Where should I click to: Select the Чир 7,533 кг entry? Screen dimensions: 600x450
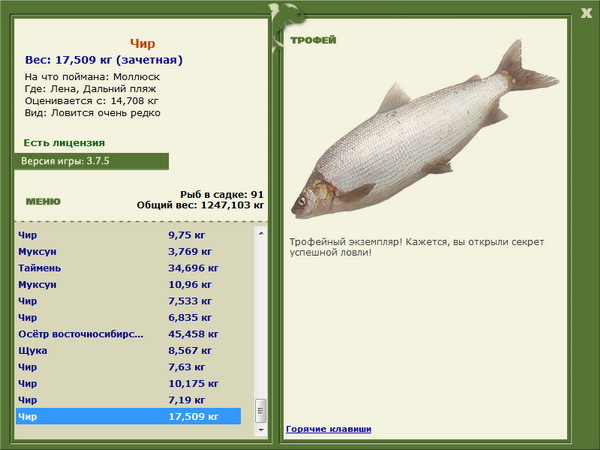coord(128,301)
